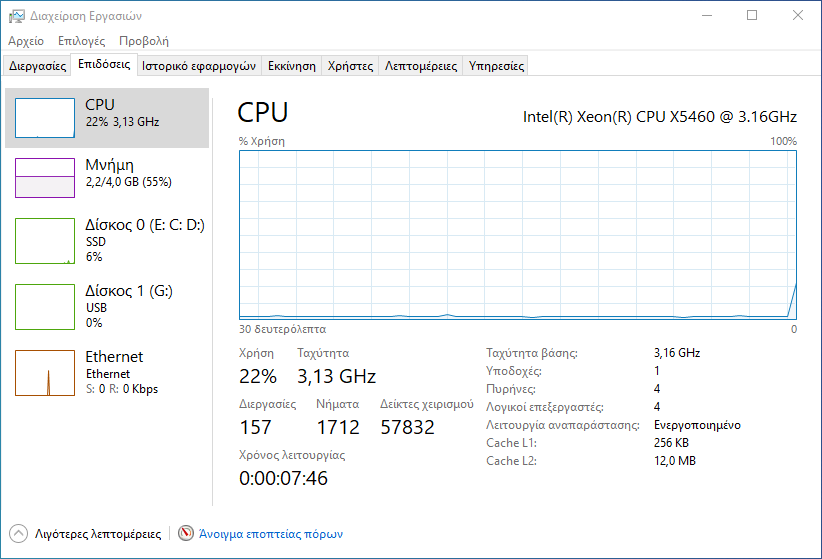Screen dimensions: 822x559
Task: Select the Ethernet network graph thumbnail
Action: coord(45,373)
